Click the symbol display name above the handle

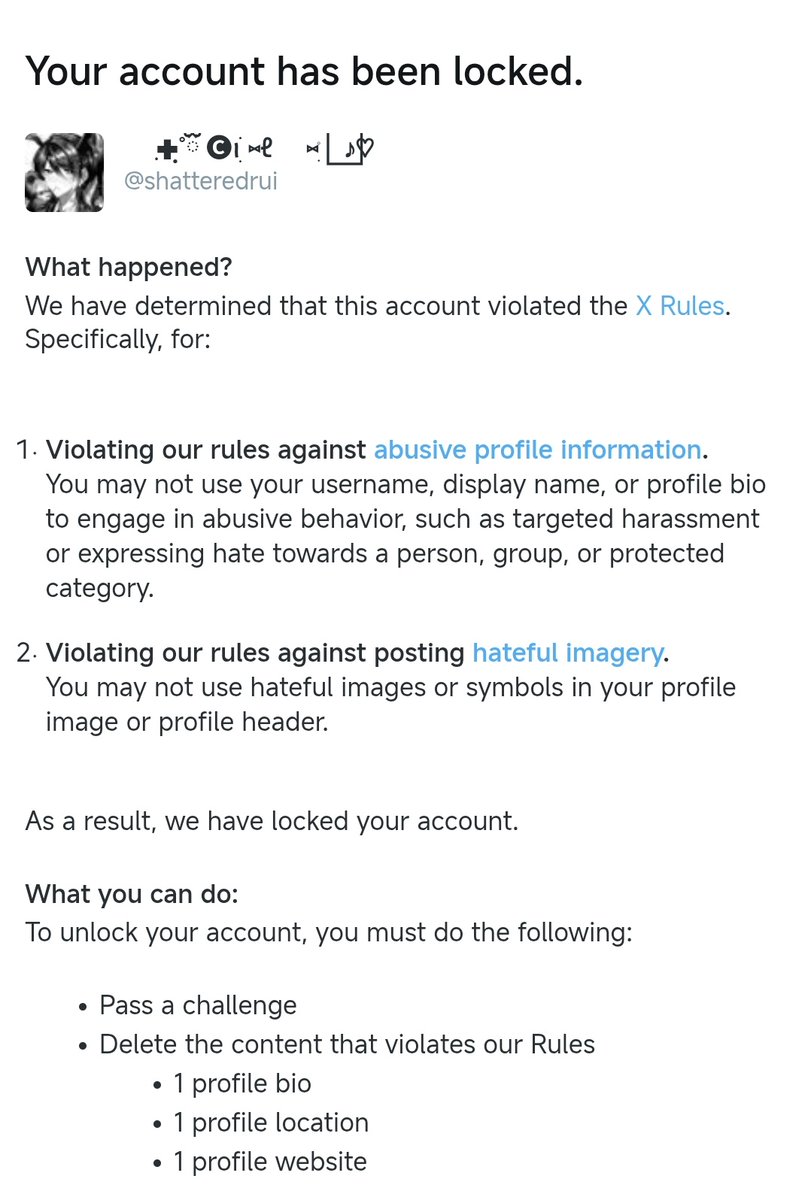(x=264, y=149)
